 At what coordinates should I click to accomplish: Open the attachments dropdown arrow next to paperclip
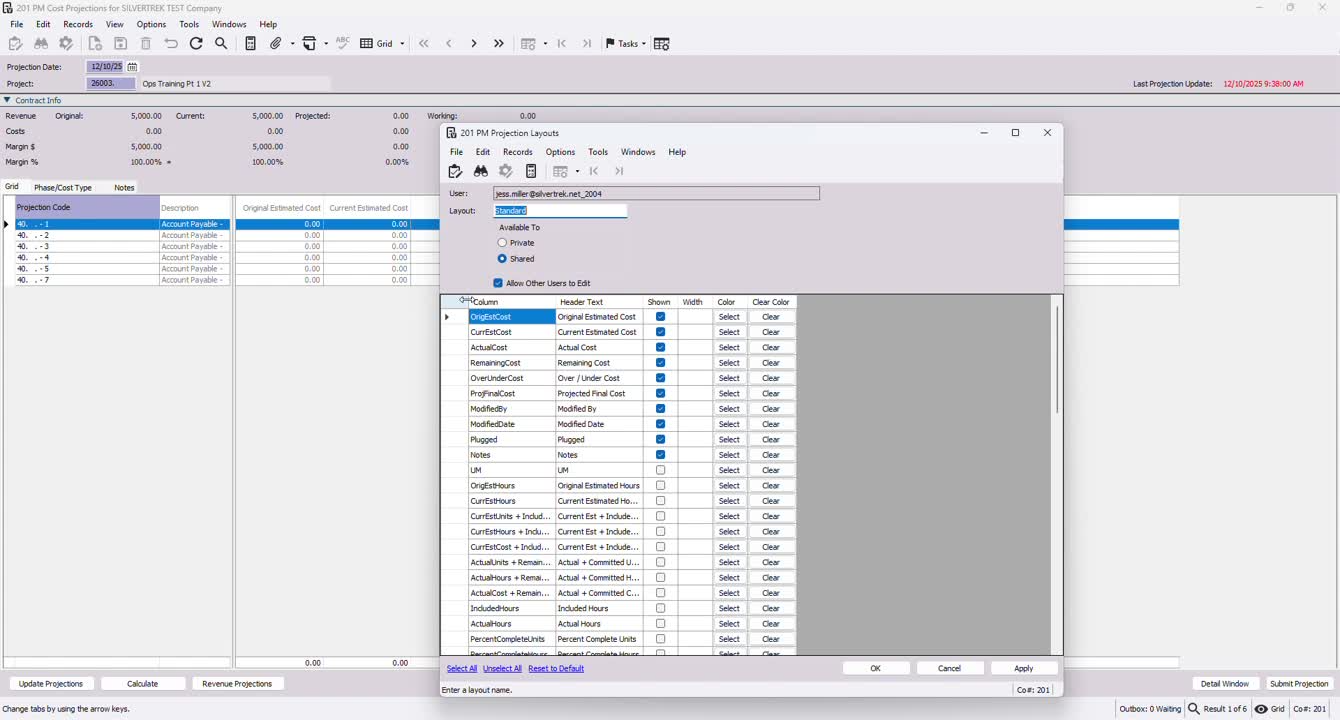(x=293, y=44)
